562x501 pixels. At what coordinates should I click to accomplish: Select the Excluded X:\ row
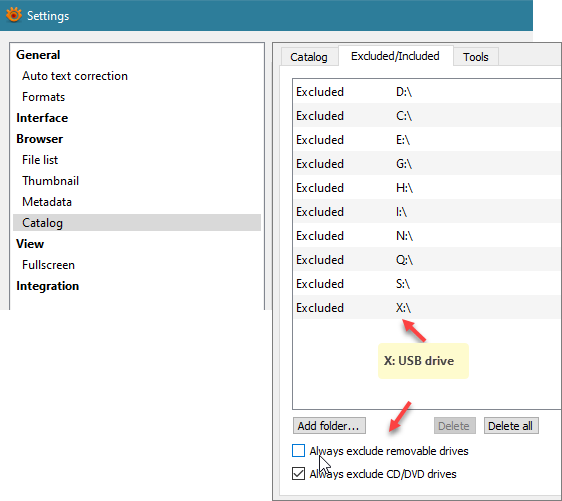pyautogui.click(x=427, y=307)
